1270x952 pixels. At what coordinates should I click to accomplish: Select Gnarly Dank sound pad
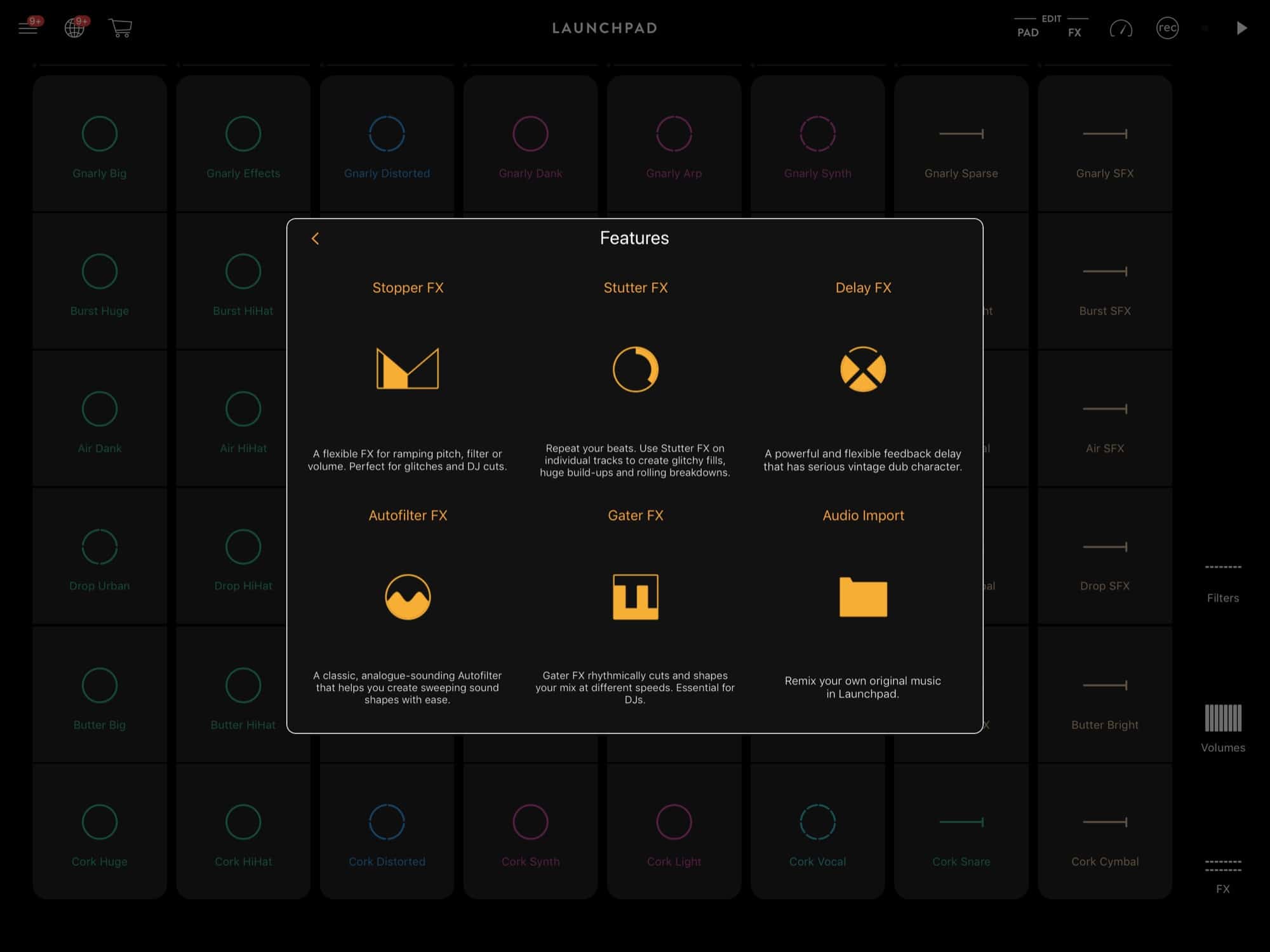[529, 135]
